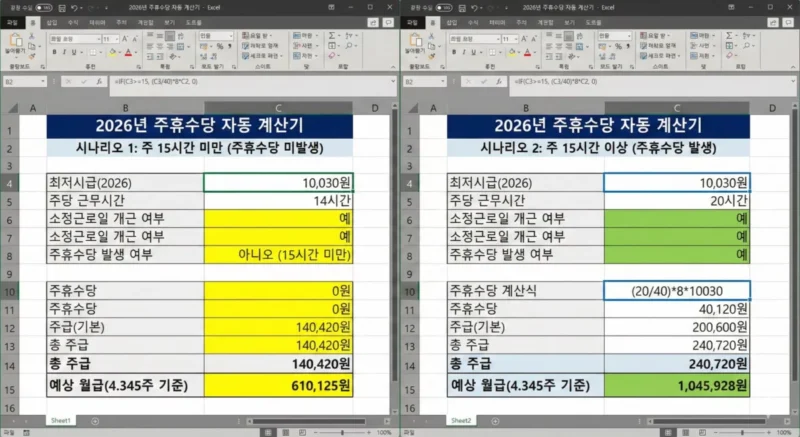Screen dimensions: 800x437
Task: Click Sort and Filter icon in left window
Action: [349, 35]
